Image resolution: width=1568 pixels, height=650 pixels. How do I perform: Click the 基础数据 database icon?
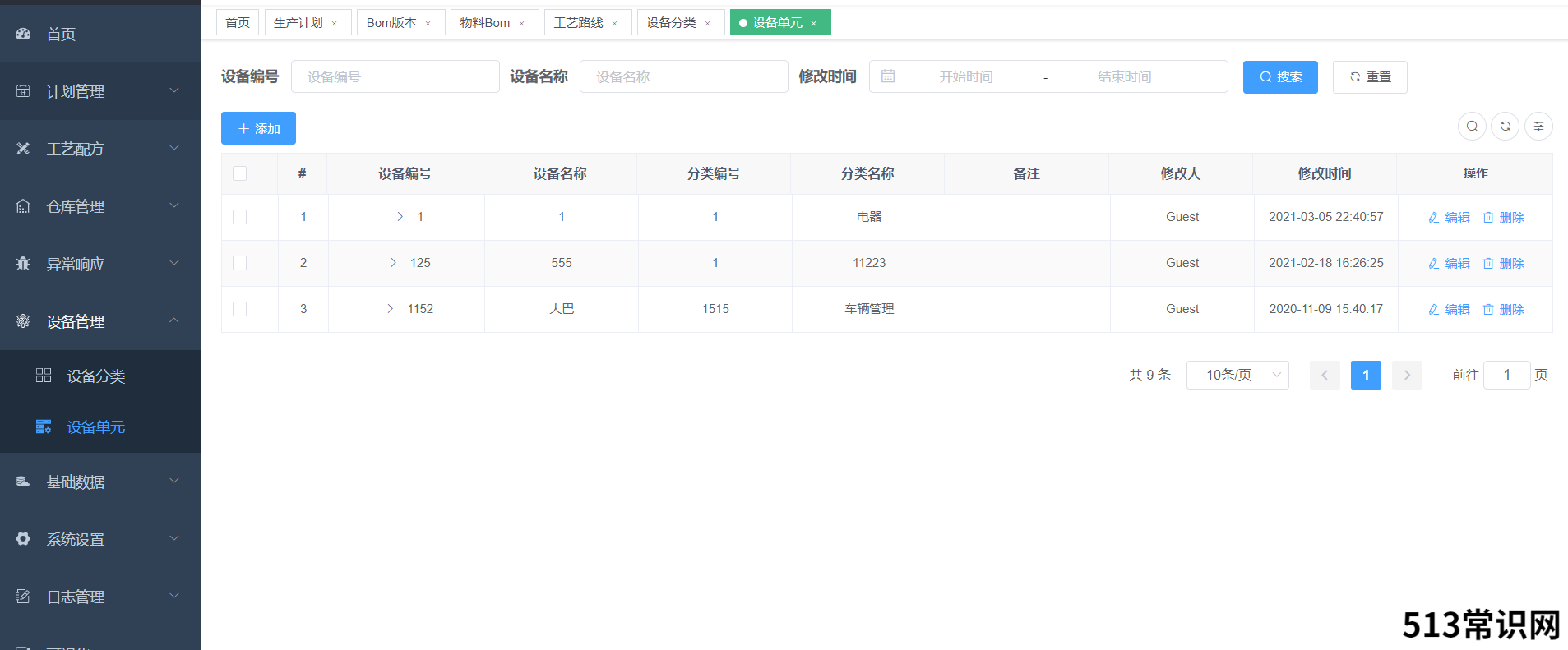23,482
